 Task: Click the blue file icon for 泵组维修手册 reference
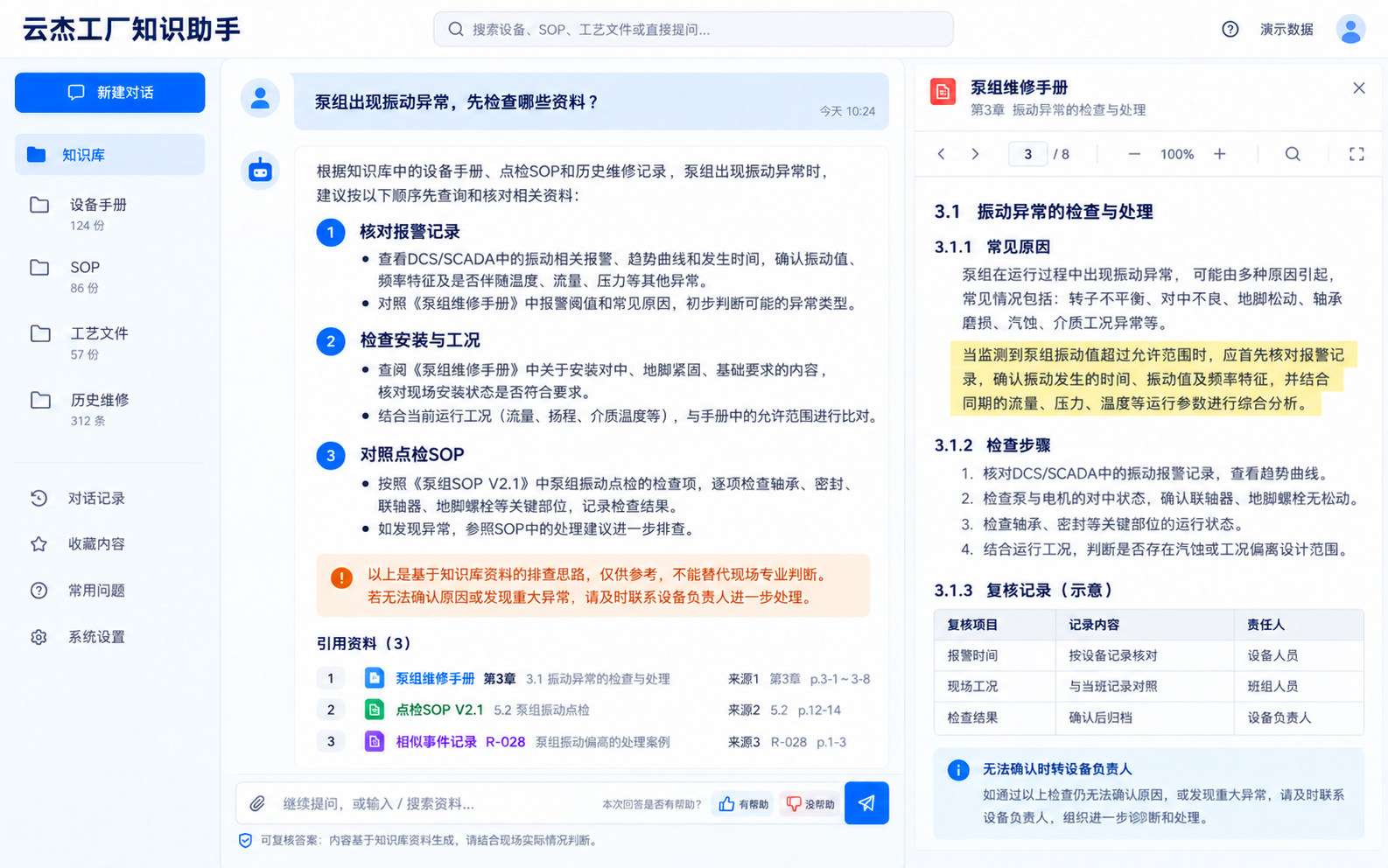[375, 678]
